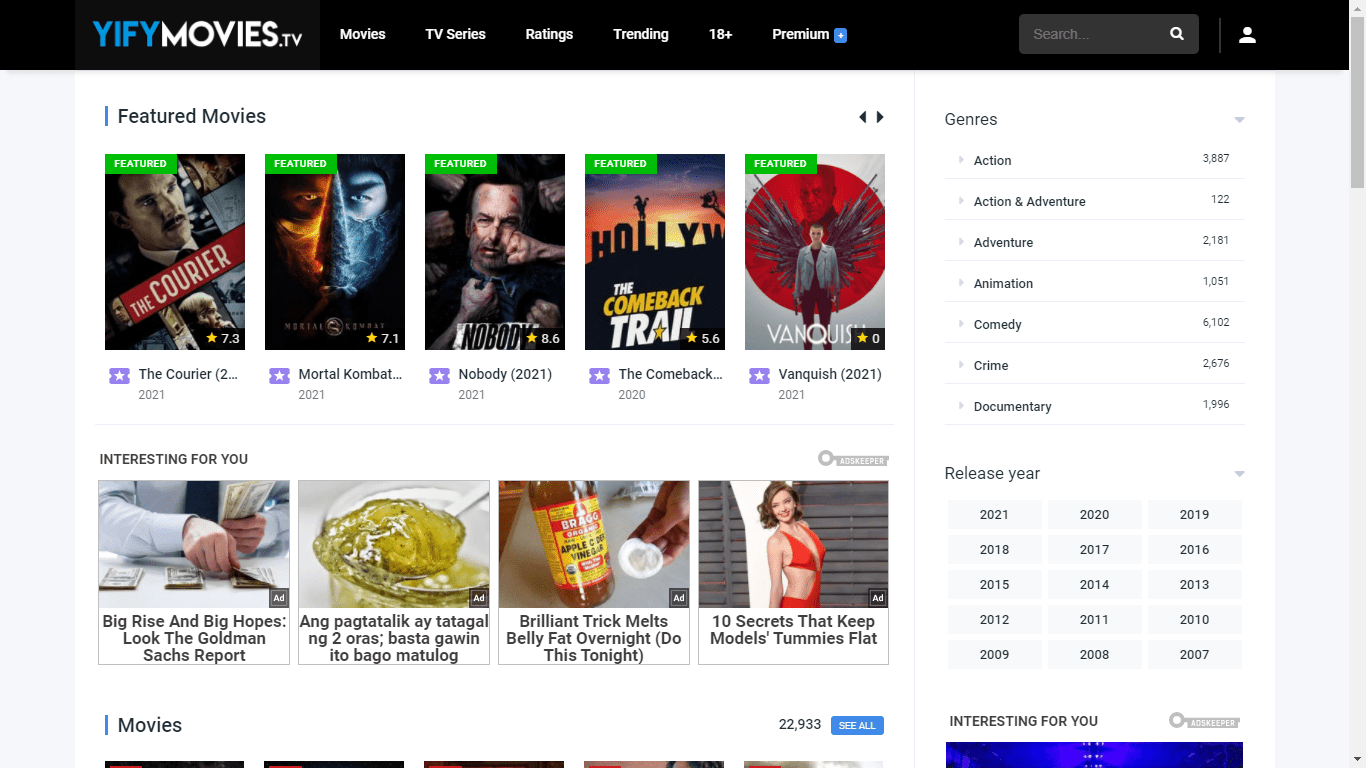Viewport: 1366px width, 768px height.
Task: Open the 18+ menu item
Action: [x=720, y=34]
